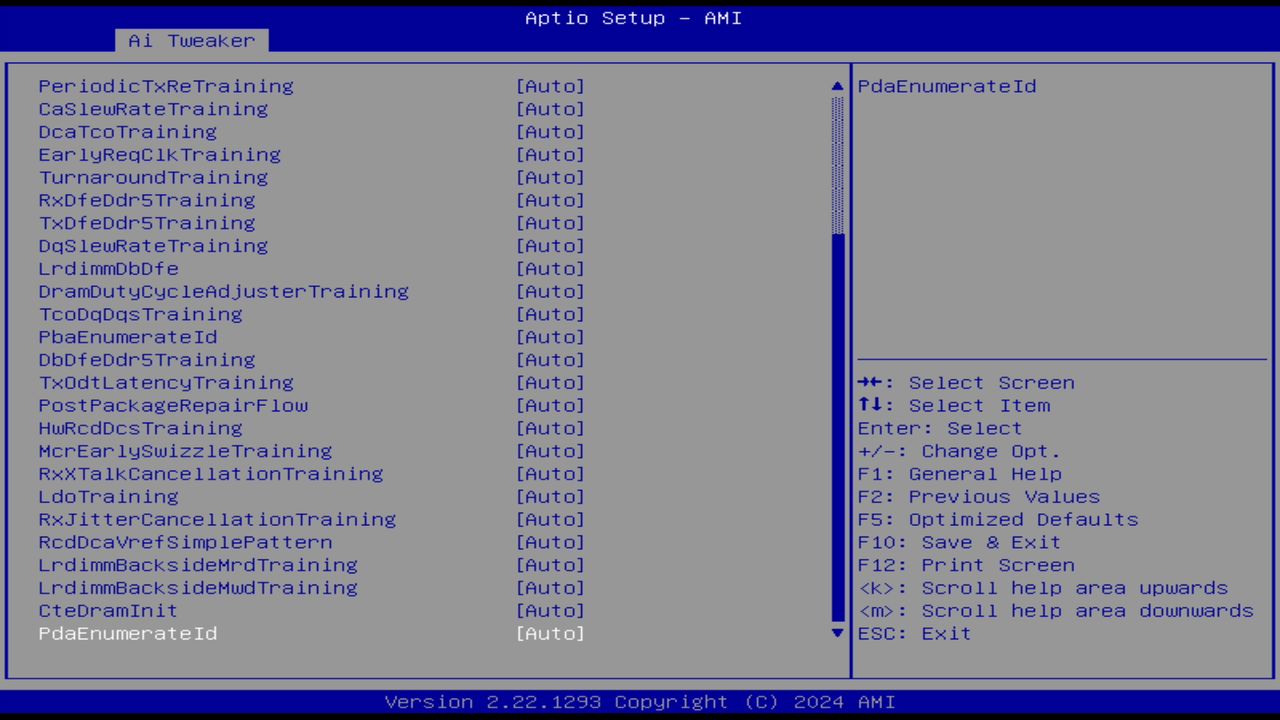
Task: Select the PbaEnumerateId setting label
Action: 128,337
